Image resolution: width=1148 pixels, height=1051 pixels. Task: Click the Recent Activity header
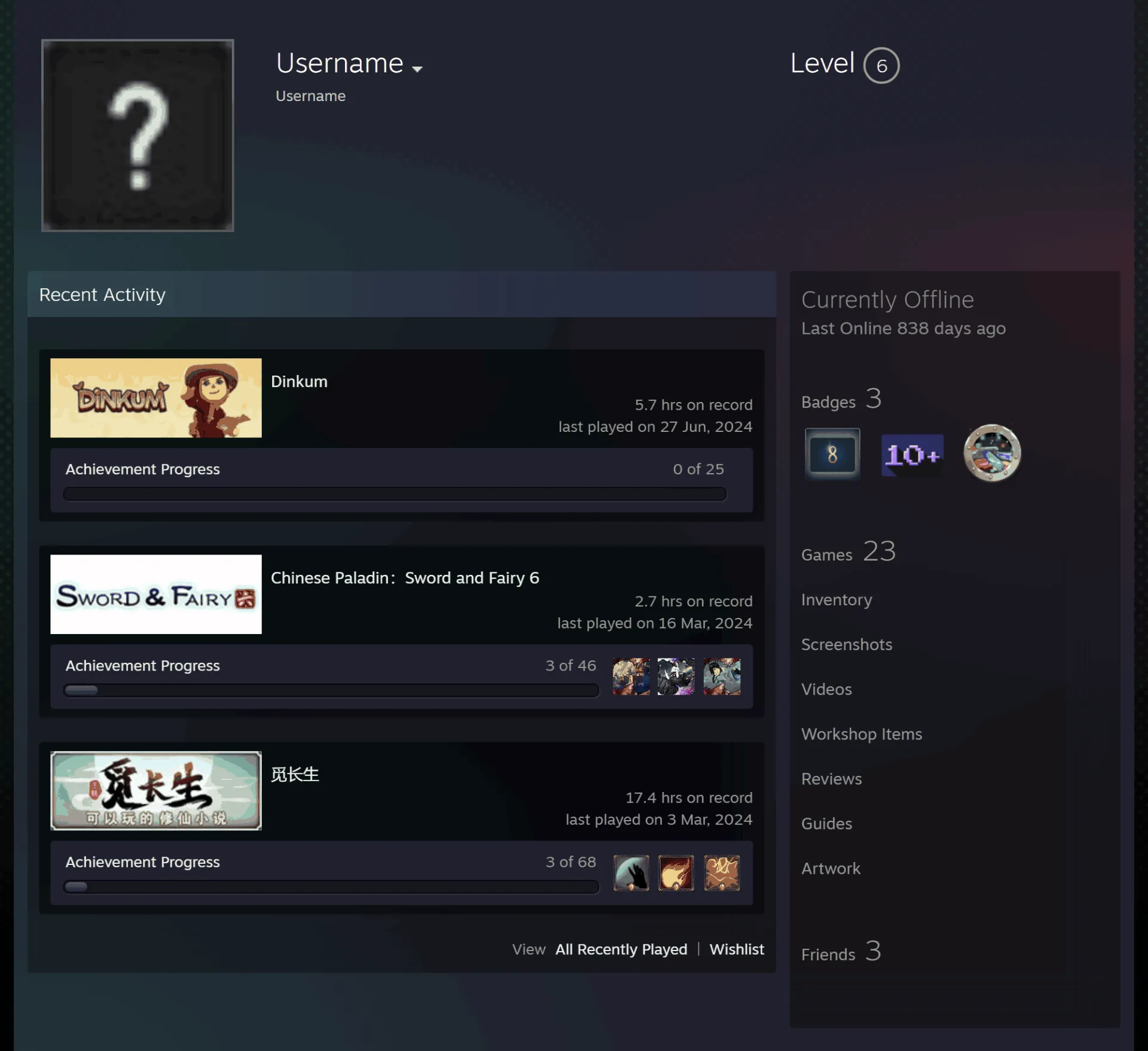pos(402,294)
